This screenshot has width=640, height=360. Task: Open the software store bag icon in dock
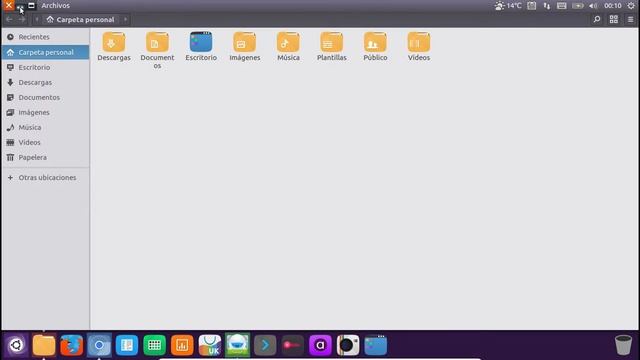click(x=210, y=345)
